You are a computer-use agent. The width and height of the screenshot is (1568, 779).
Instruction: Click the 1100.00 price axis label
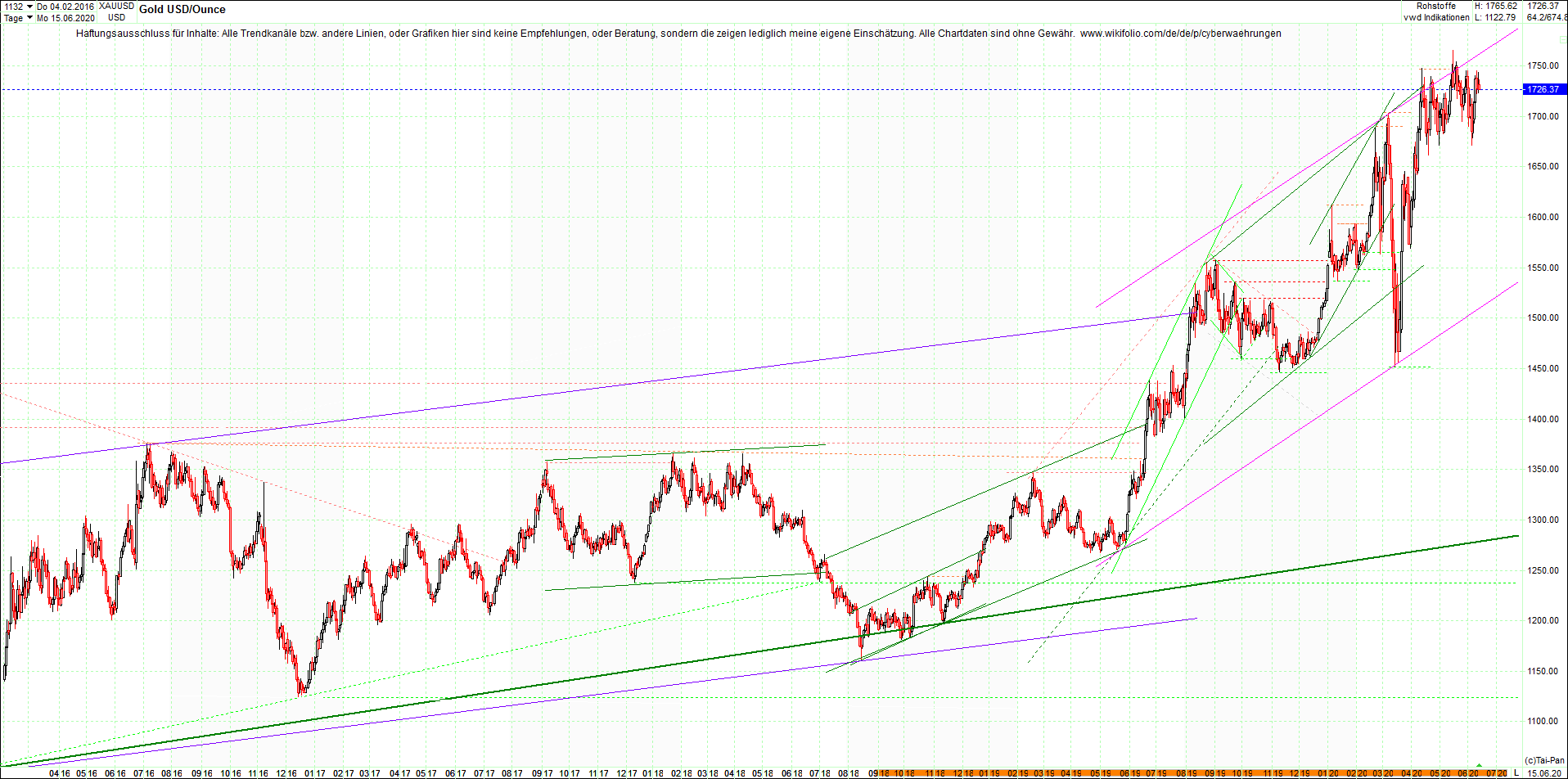click(1543, 721)
